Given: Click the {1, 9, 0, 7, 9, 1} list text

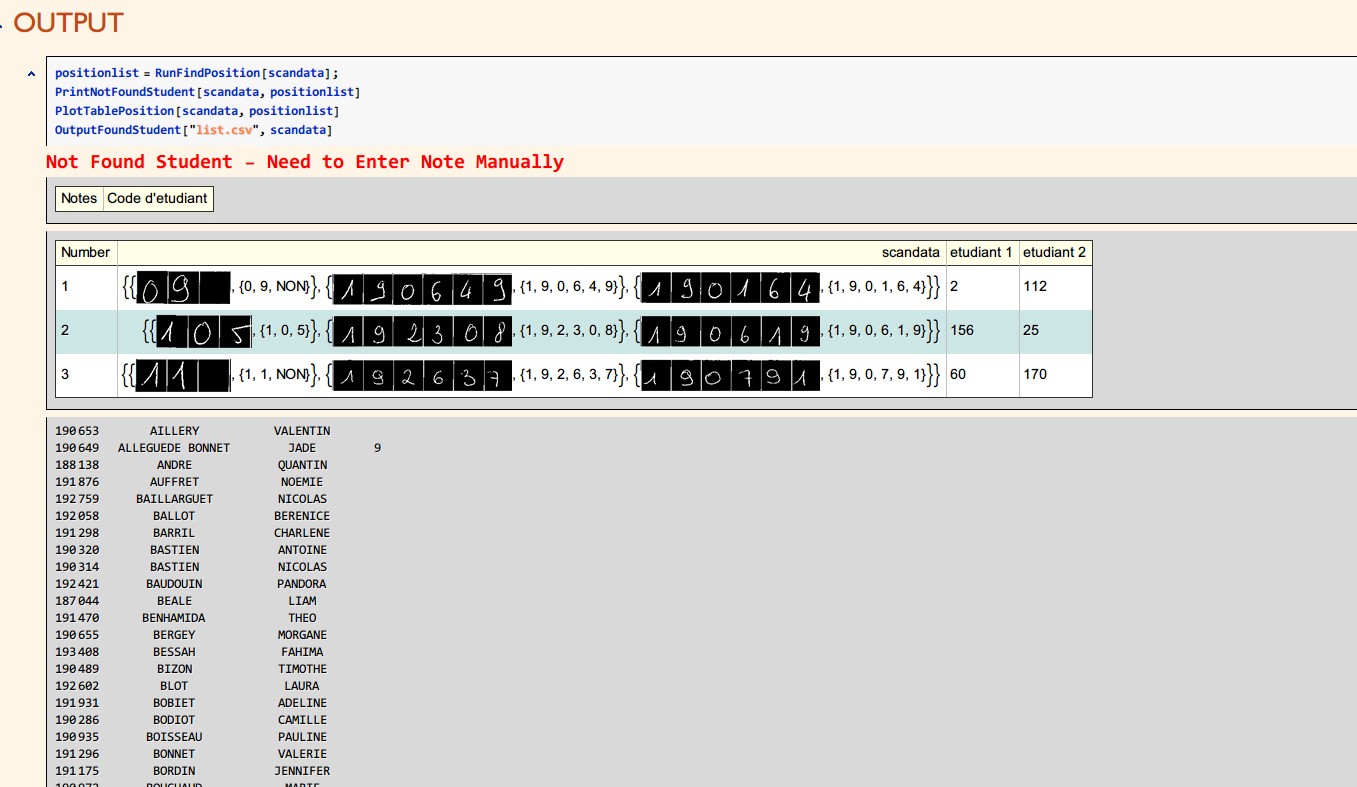Looking at the screenshot, I should coord(881,374).
